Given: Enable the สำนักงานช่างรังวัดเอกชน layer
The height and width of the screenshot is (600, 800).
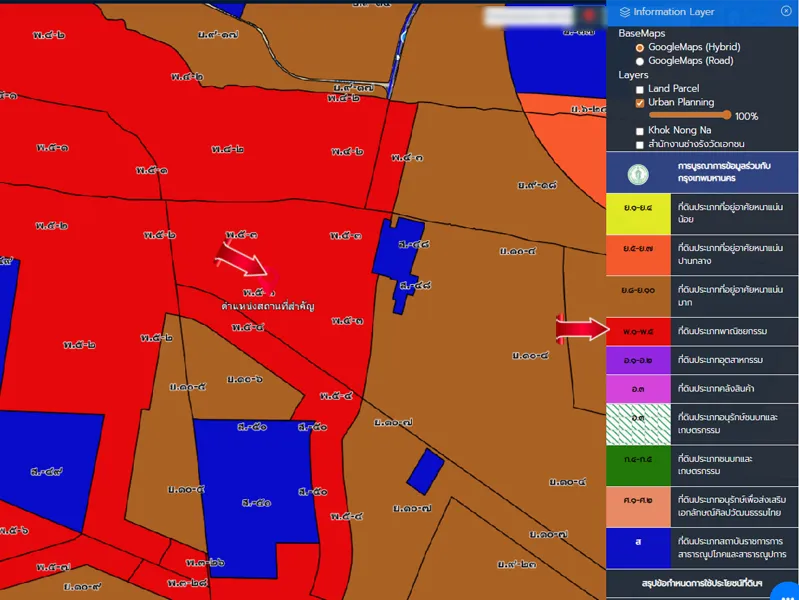Looking at the screenshot, I should click(x=640, y=144).
